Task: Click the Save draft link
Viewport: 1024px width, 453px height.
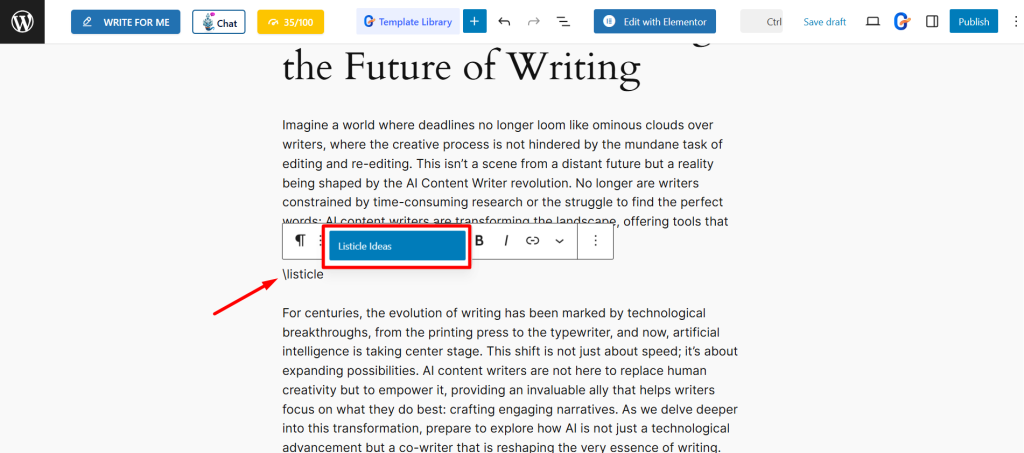Action: (x=826, y=21)
